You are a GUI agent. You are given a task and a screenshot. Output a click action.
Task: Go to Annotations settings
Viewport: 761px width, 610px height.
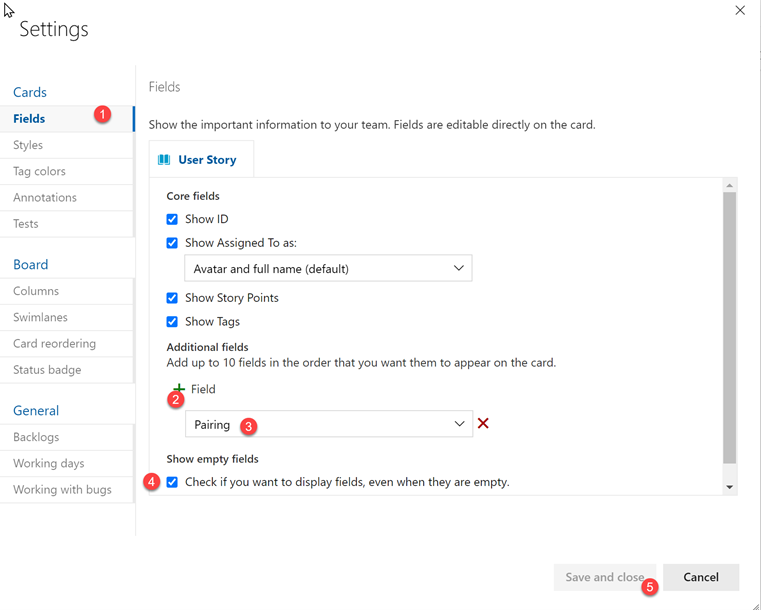[x=67, y=198]
